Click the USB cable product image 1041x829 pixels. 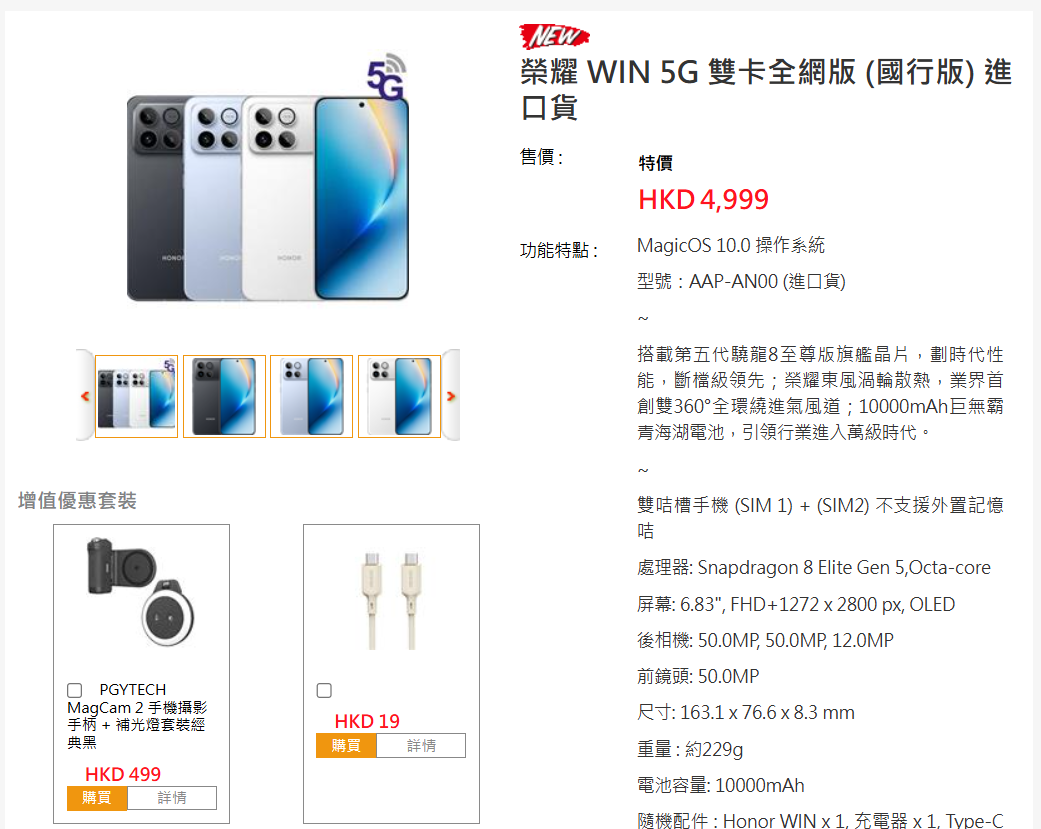[392, 600]
